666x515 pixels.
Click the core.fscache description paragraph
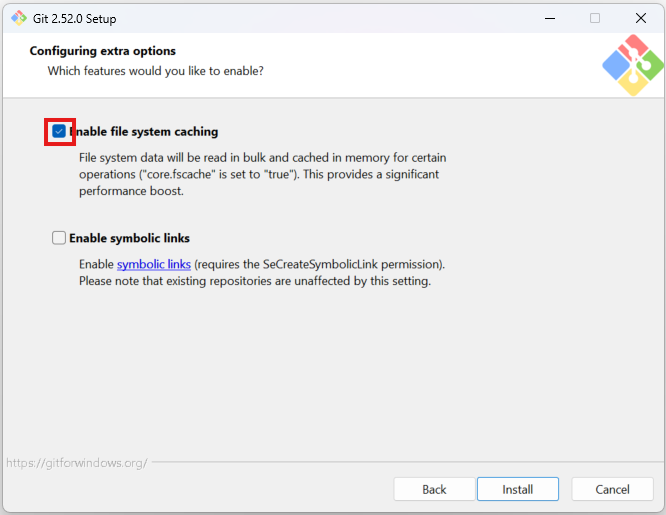click(x=262, y=175)
